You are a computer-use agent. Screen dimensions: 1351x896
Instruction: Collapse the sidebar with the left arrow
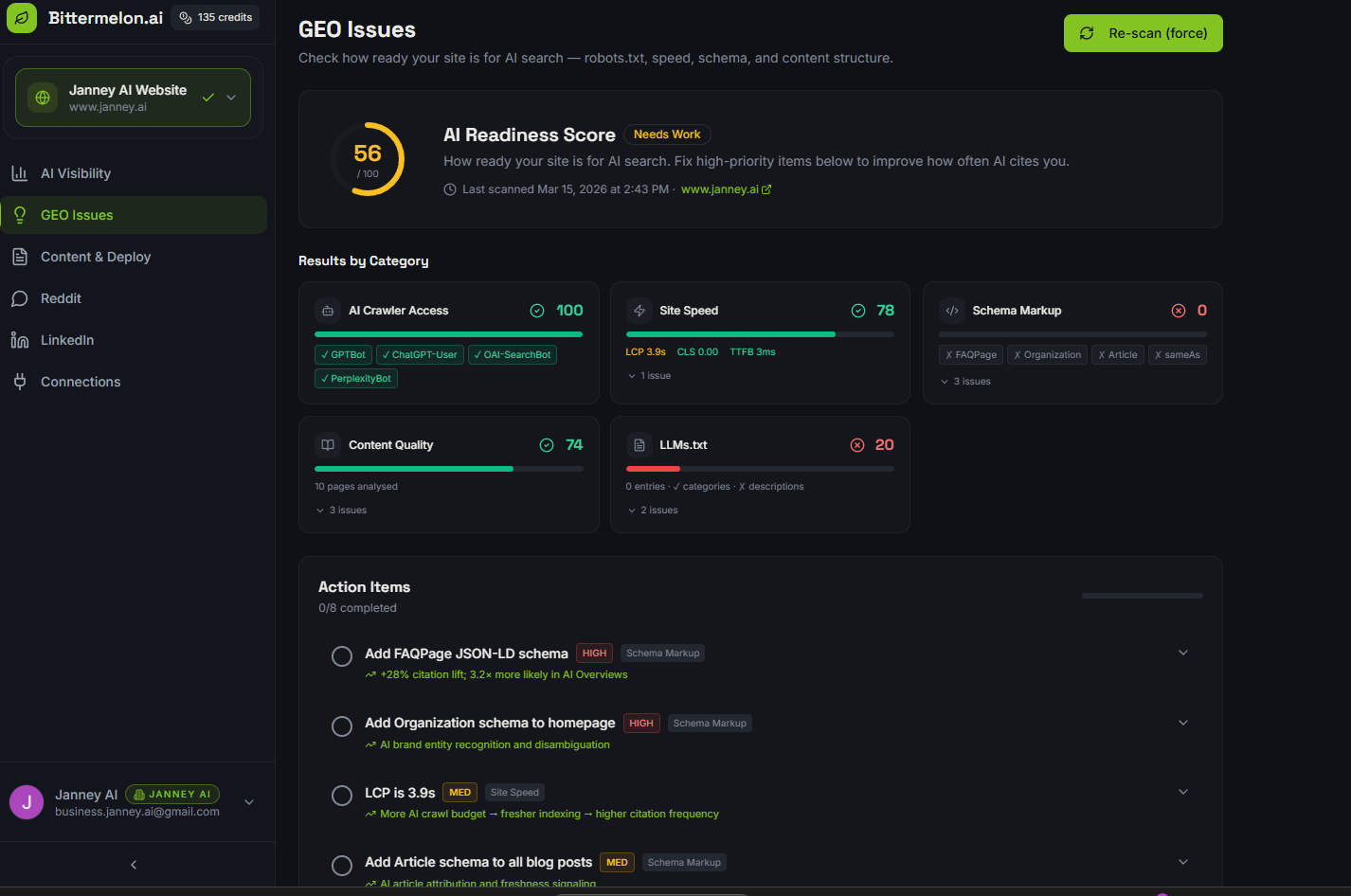click(134, 865)
